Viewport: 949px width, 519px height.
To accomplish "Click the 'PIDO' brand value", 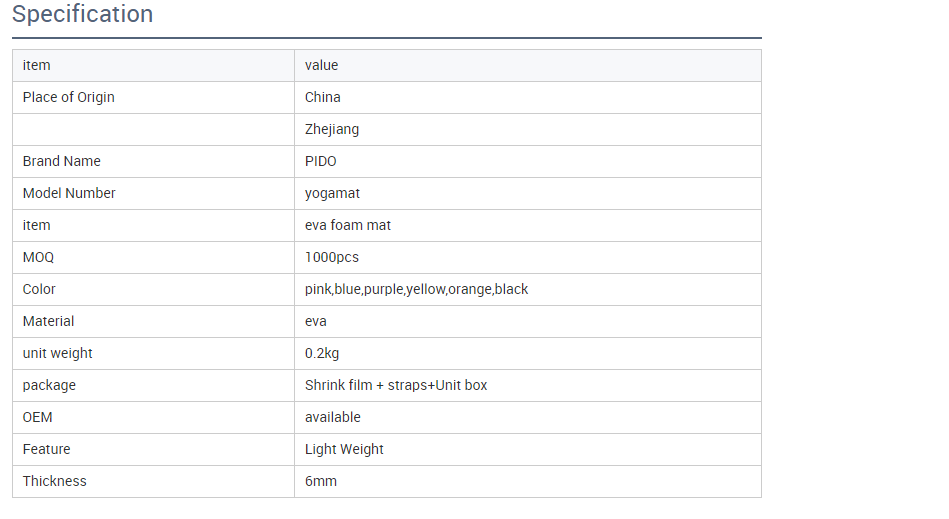I will pyautogui.click(x=322, y=161).
